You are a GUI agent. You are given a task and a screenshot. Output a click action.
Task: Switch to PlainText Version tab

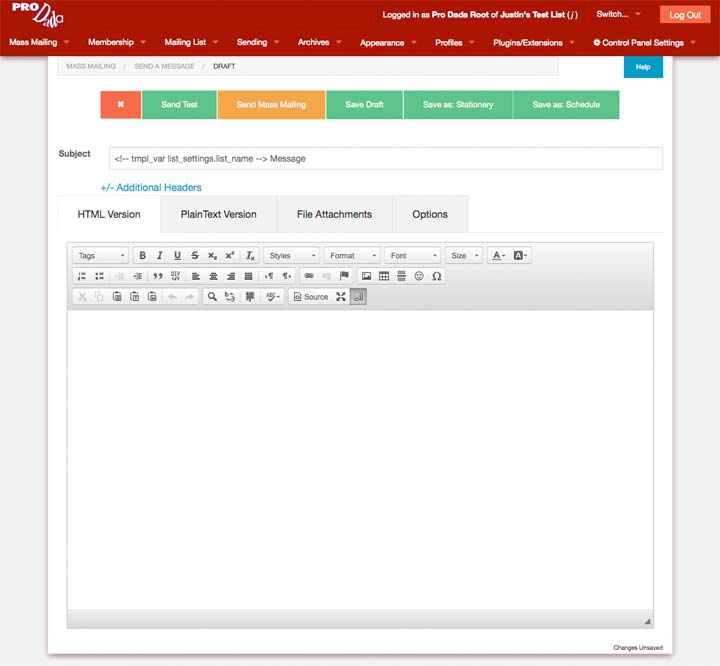click(218, 214)
